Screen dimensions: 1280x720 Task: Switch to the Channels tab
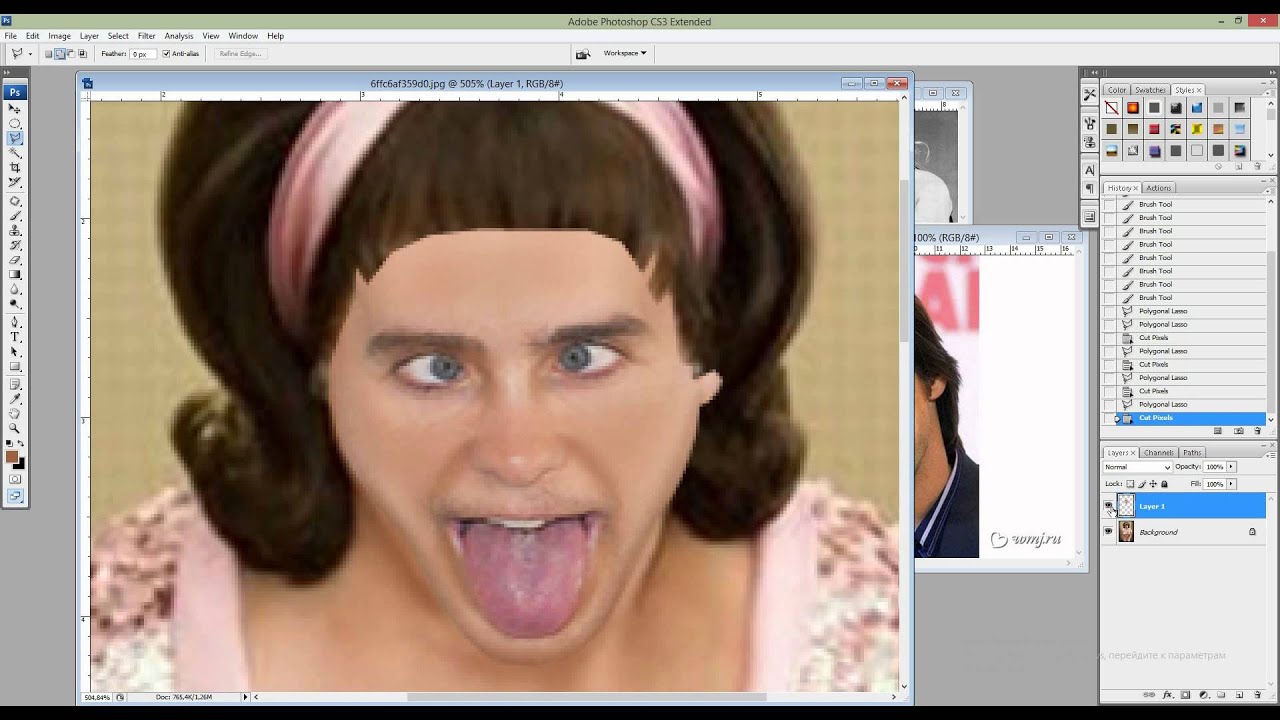(1158, 453)
